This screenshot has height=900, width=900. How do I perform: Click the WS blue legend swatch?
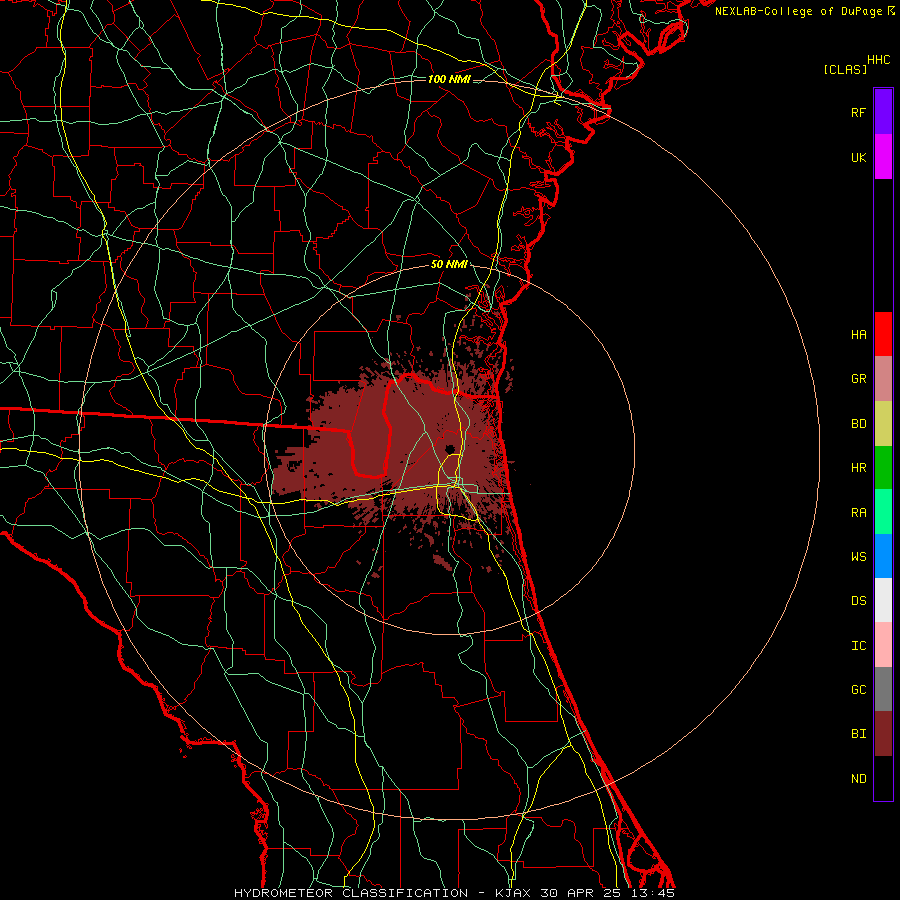pos(883,556)
